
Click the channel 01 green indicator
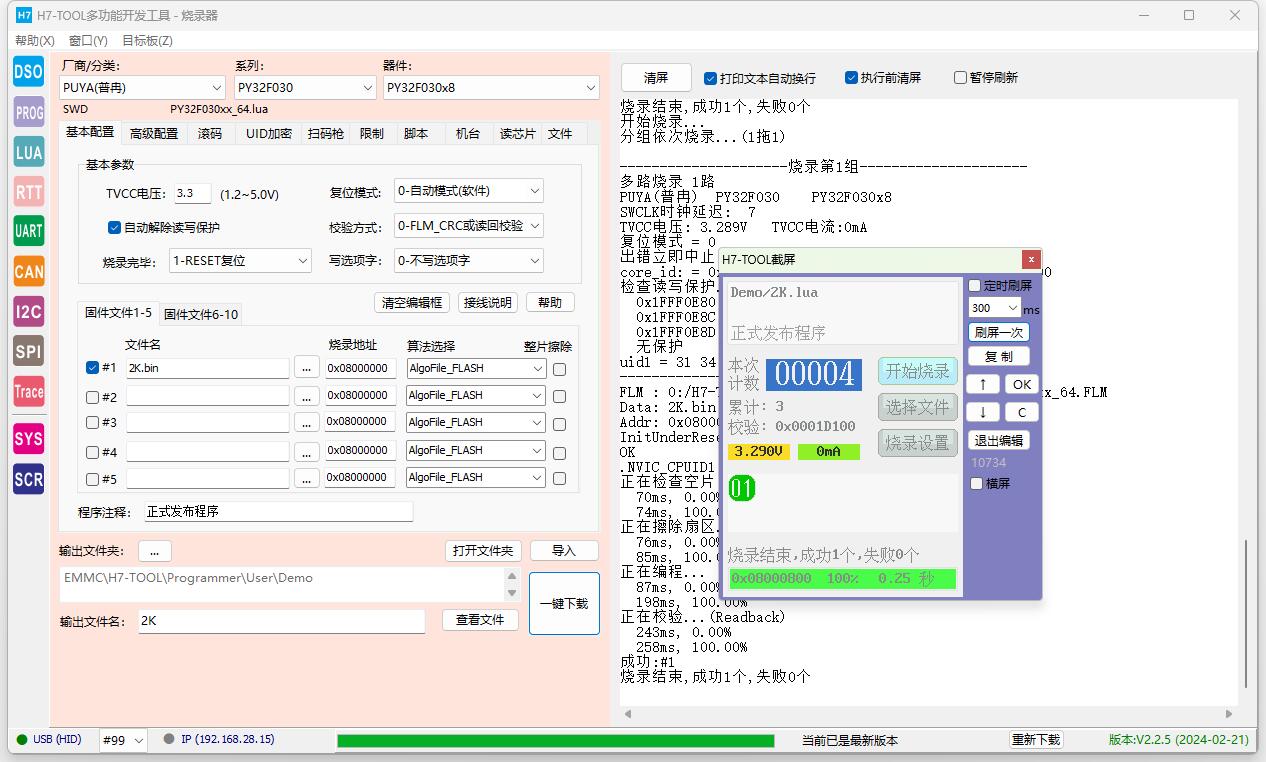coord(741,489)
